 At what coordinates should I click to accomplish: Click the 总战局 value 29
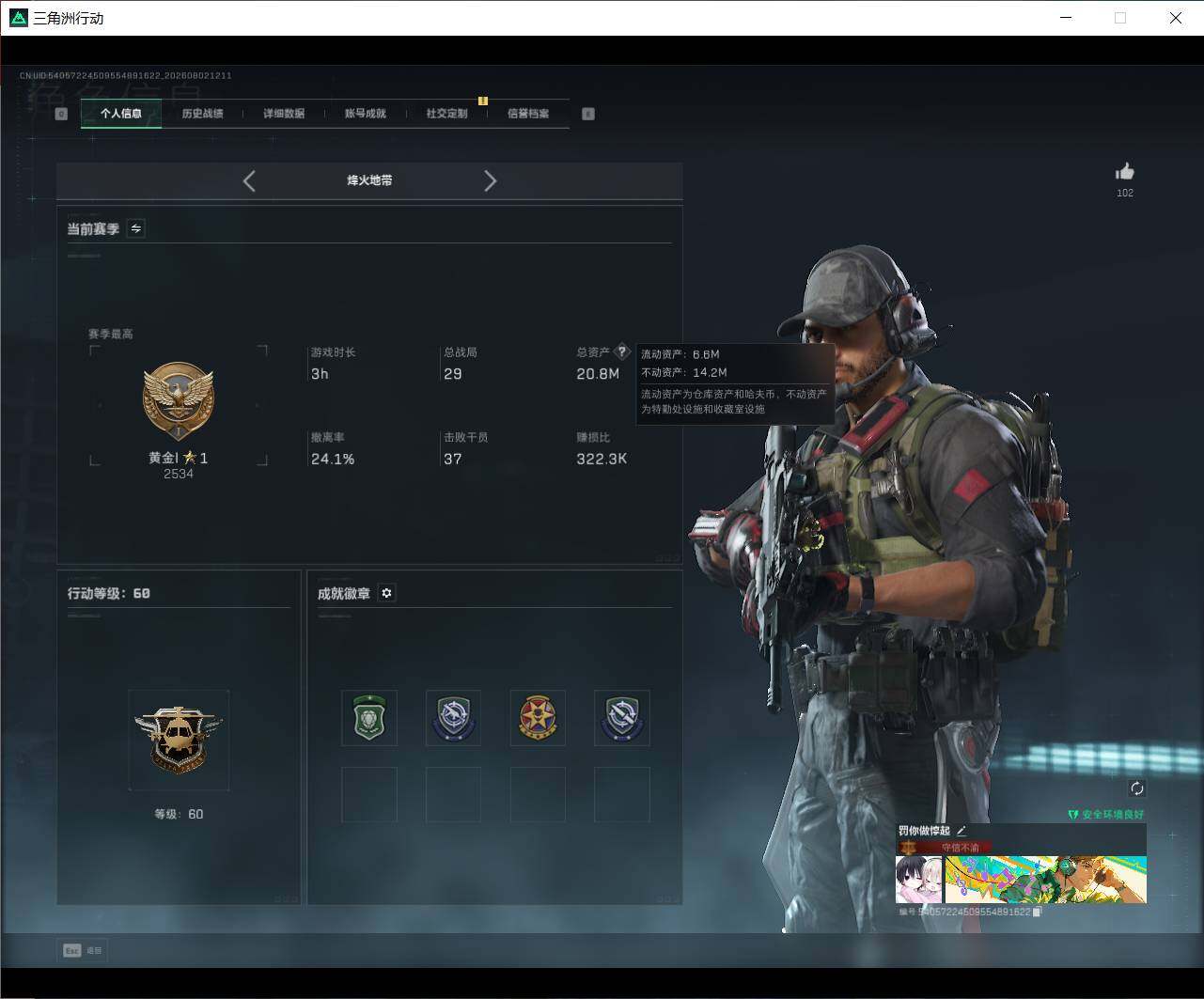point(453,374)
